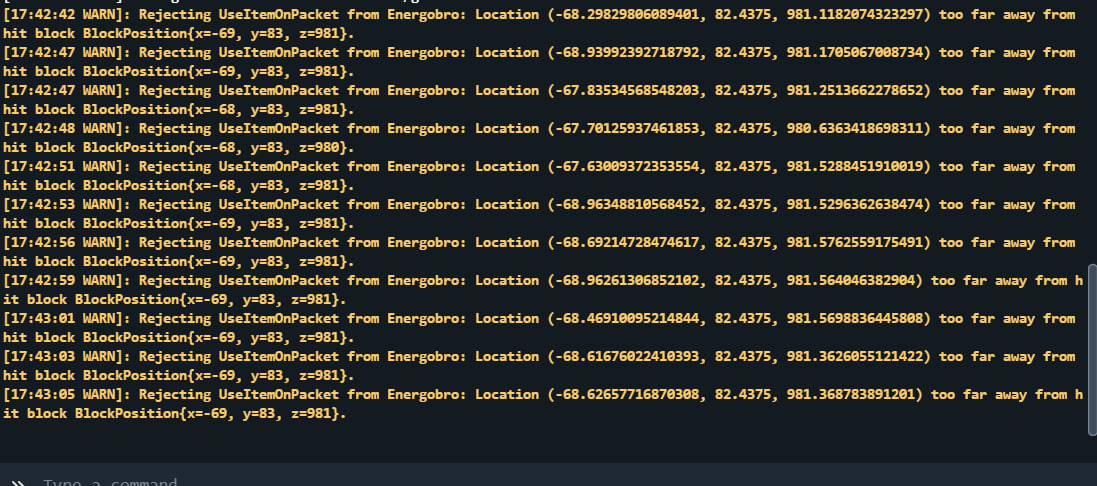Click location value -68.96348810568452
1097x486 pixels.
click(x=627, y=204)
